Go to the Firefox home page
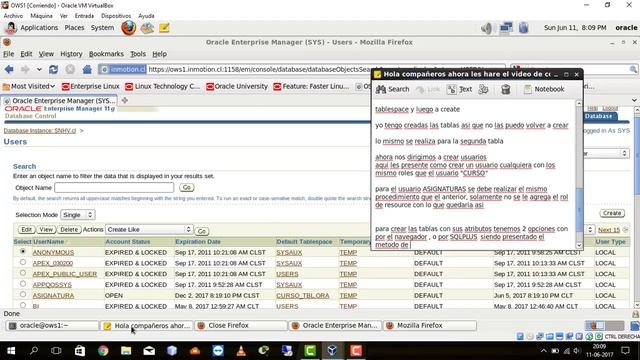Image resolution: width=640 pixels, height=360 pixels. click(x=87, y=69)
